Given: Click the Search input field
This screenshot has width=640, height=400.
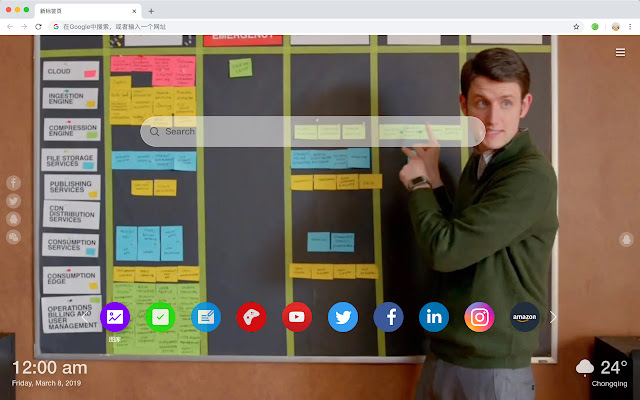Looking at the screenshot, I should click(x=313, y=131).
